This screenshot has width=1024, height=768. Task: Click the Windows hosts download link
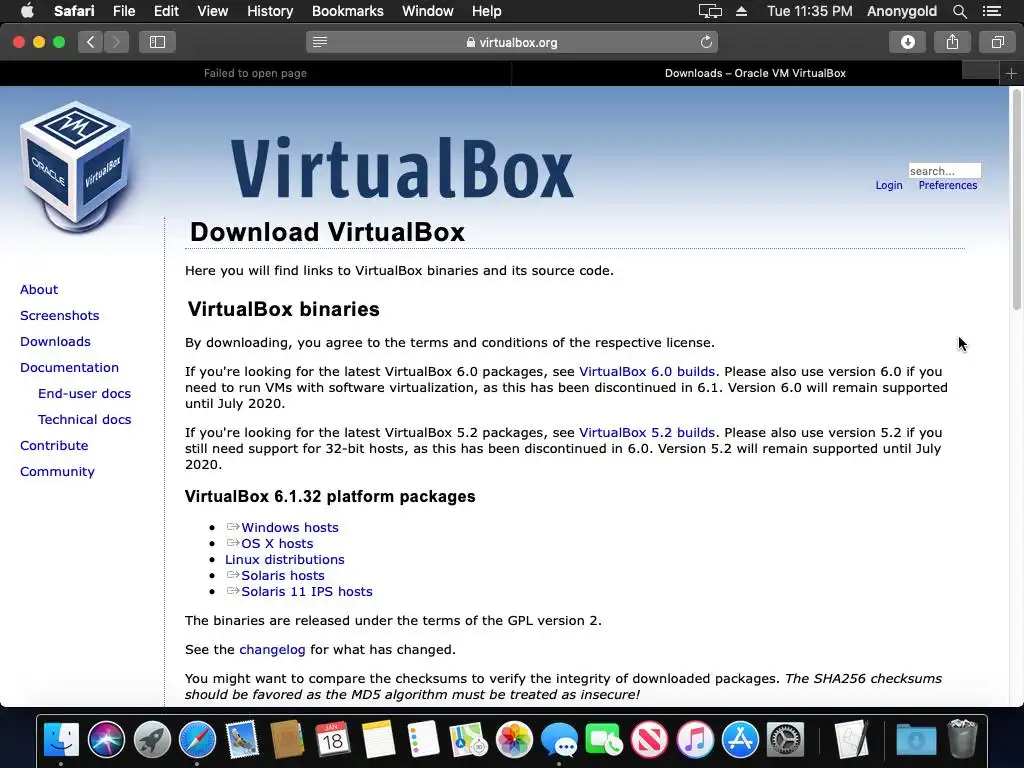pos(290,528)
